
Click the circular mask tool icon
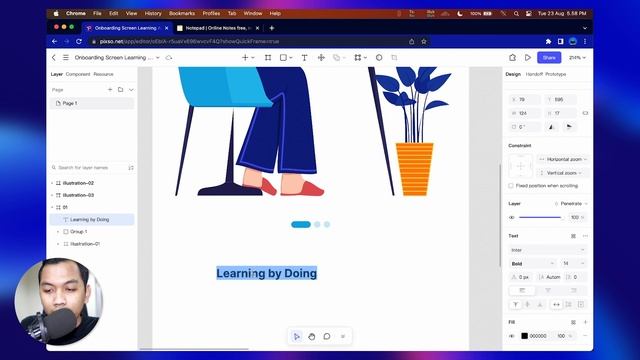coord(379,58)
